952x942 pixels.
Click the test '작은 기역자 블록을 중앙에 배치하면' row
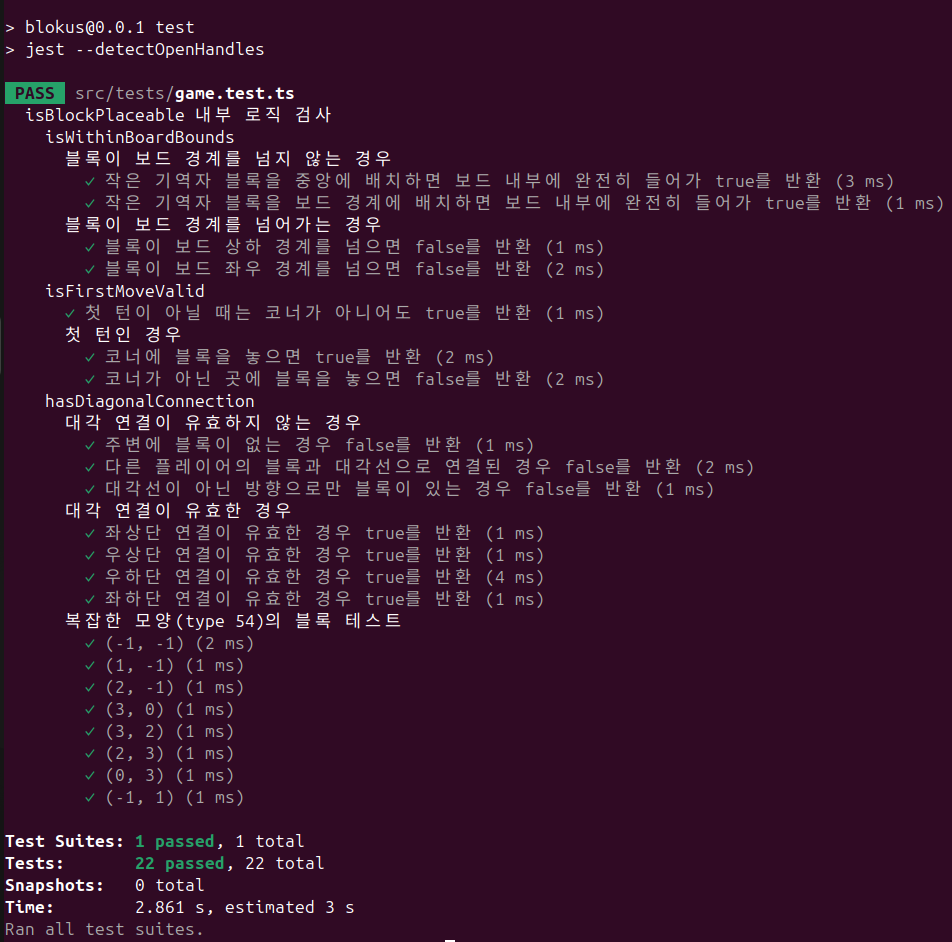pos(490,181)
